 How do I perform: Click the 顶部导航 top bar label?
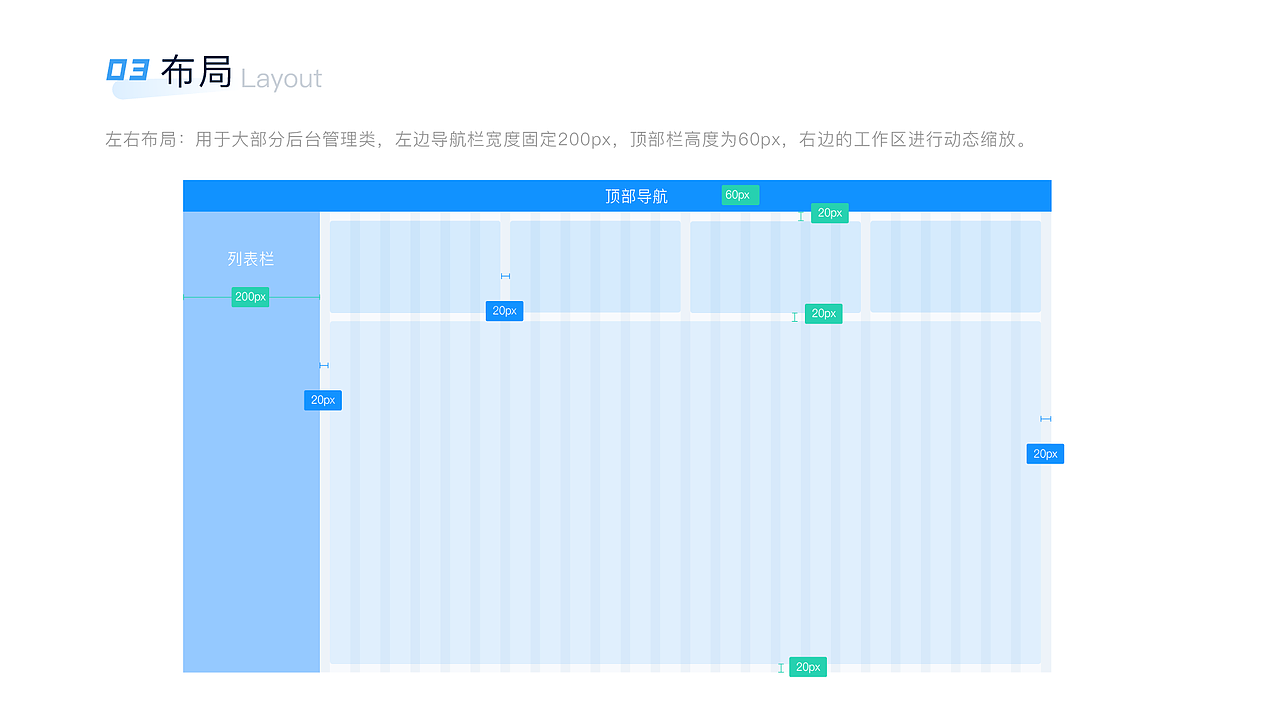(636, 196)
